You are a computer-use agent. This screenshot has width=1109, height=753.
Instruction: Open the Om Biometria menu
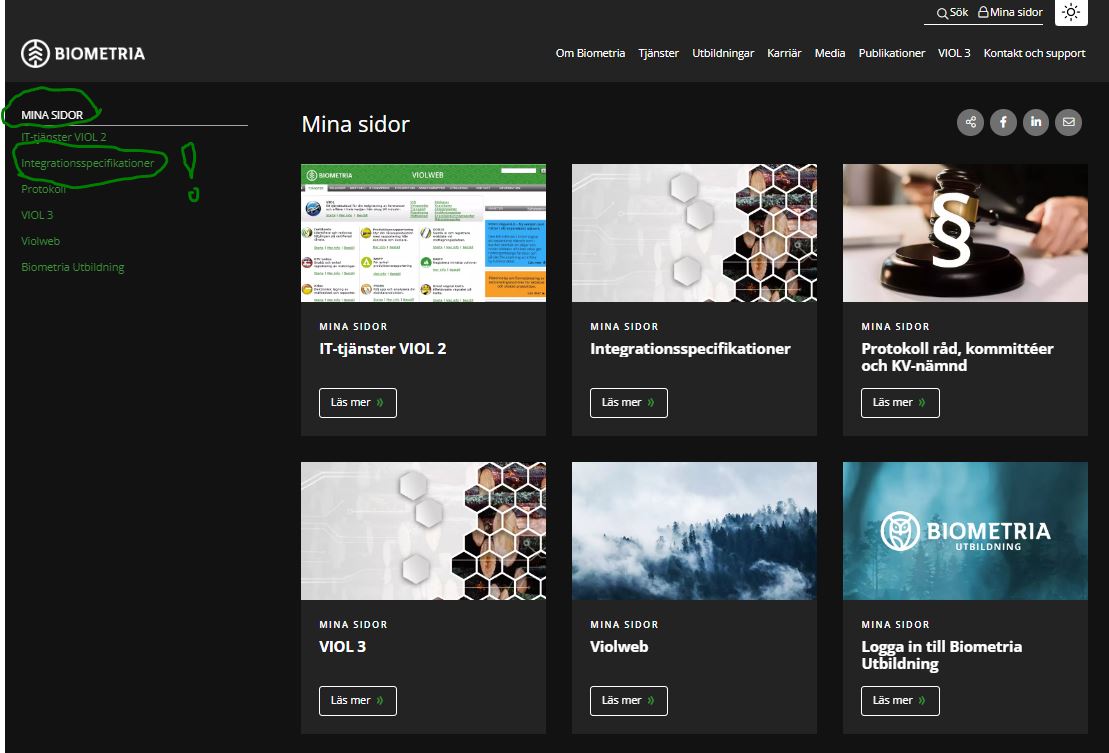[590, 53]
